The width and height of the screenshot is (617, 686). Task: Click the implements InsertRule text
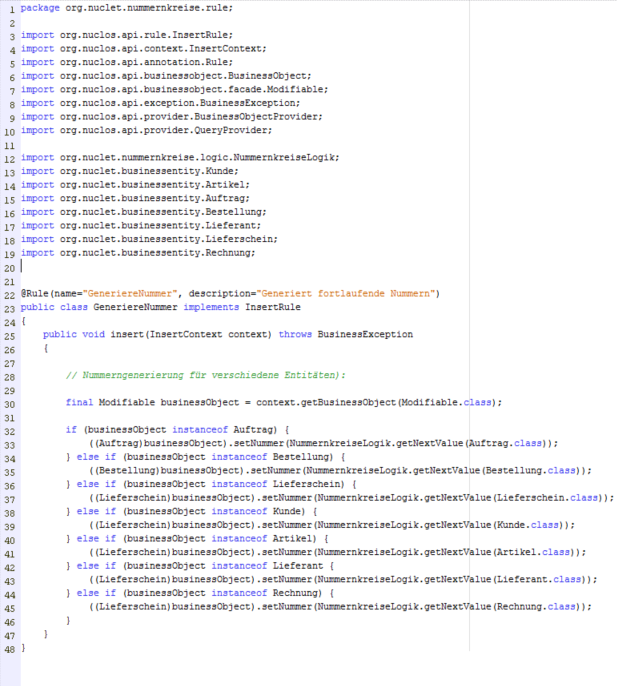tap(242, 307)
